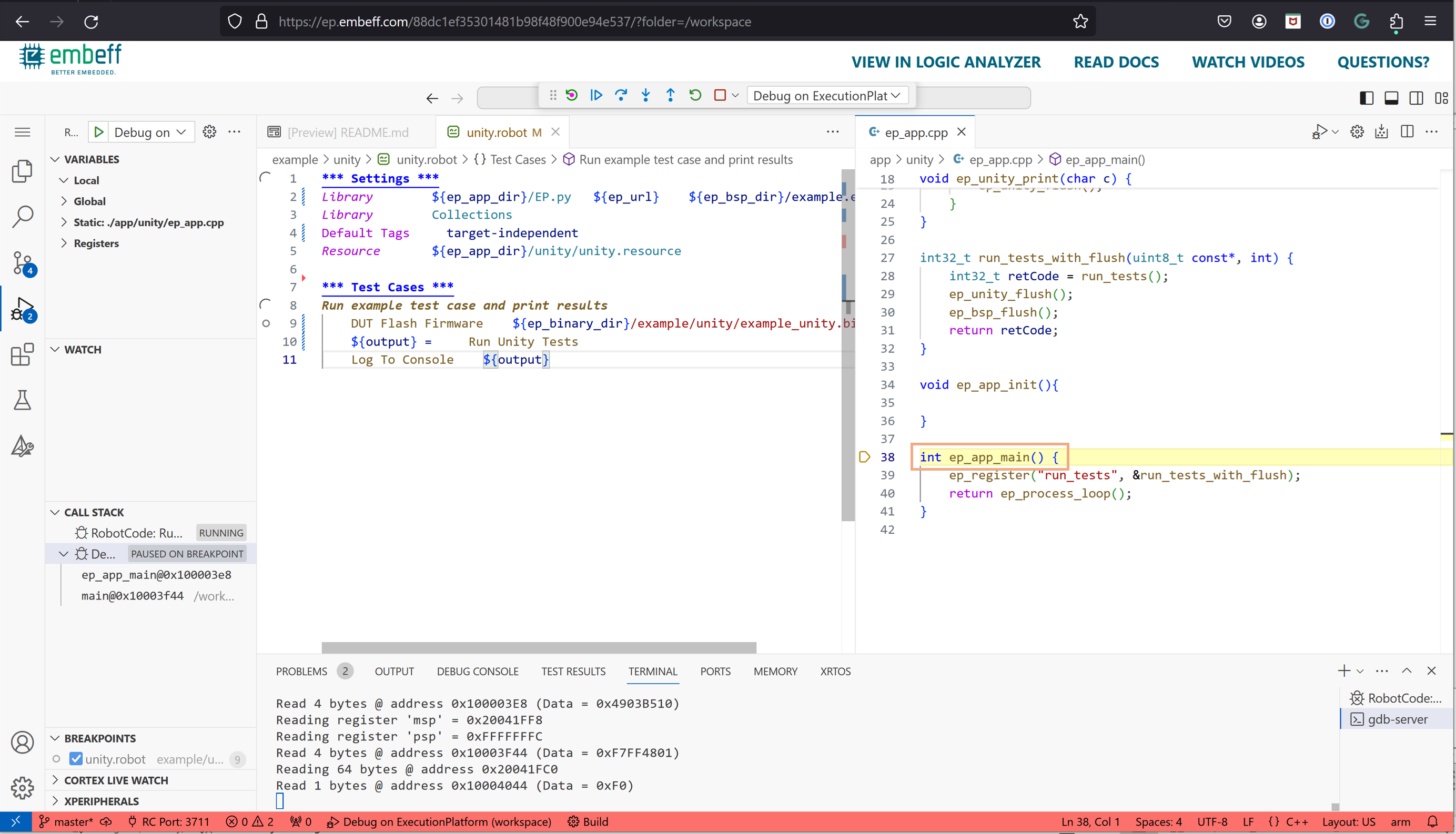The width and height of the screenshot is (1456, 834).
Task: Select ep_app_main call stack frame
Action: point(156,575)
